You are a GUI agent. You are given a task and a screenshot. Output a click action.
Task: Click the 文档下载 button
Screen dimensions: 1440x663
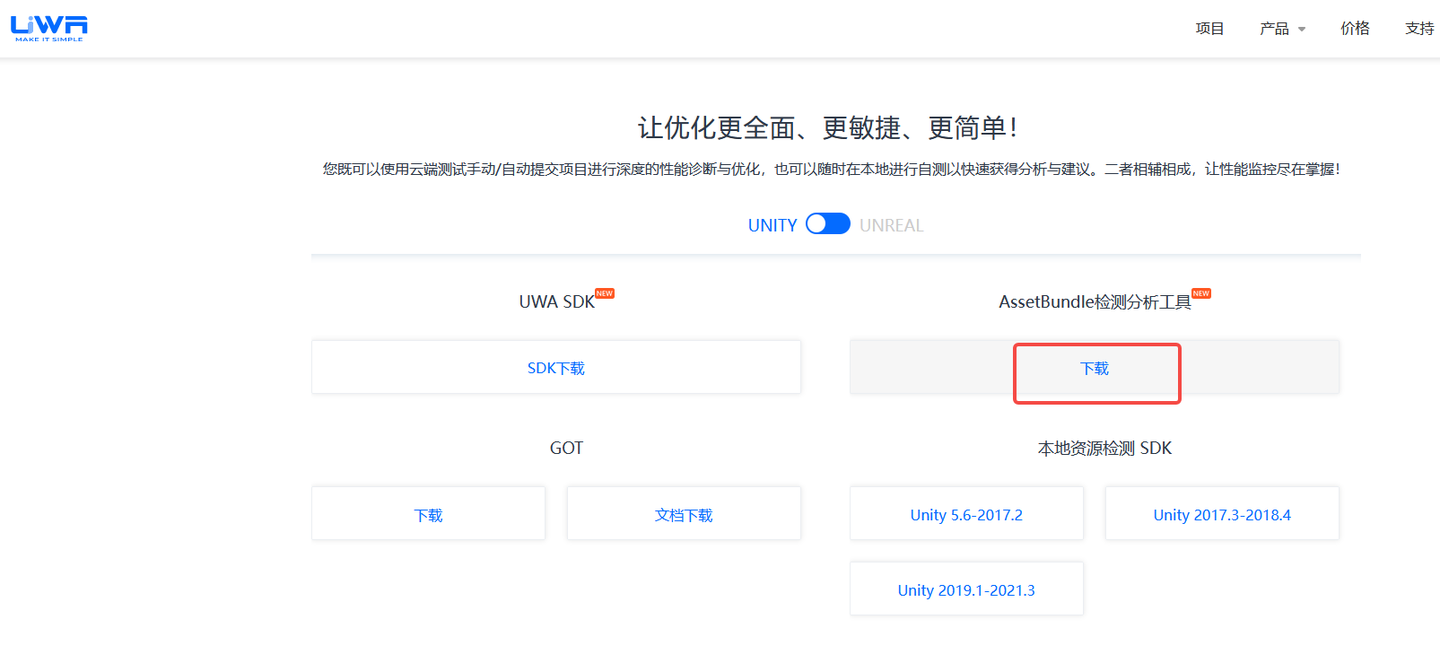pyautogui.click(x=684, y=514)
